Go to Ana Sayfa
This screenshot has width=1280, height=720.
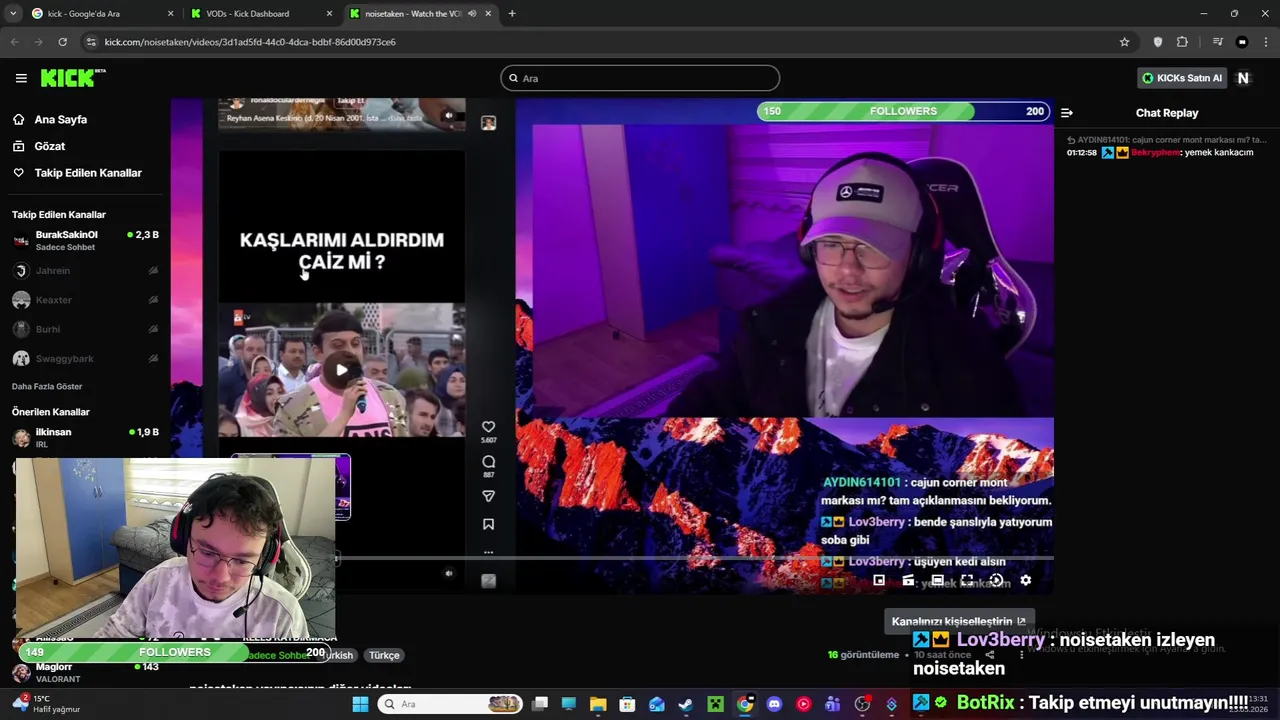coord(61,119)
